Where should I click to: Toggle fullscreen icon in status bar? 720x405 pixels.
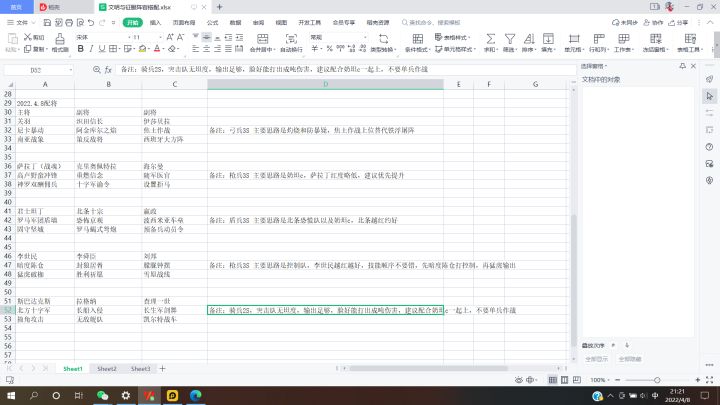[710, 380]
